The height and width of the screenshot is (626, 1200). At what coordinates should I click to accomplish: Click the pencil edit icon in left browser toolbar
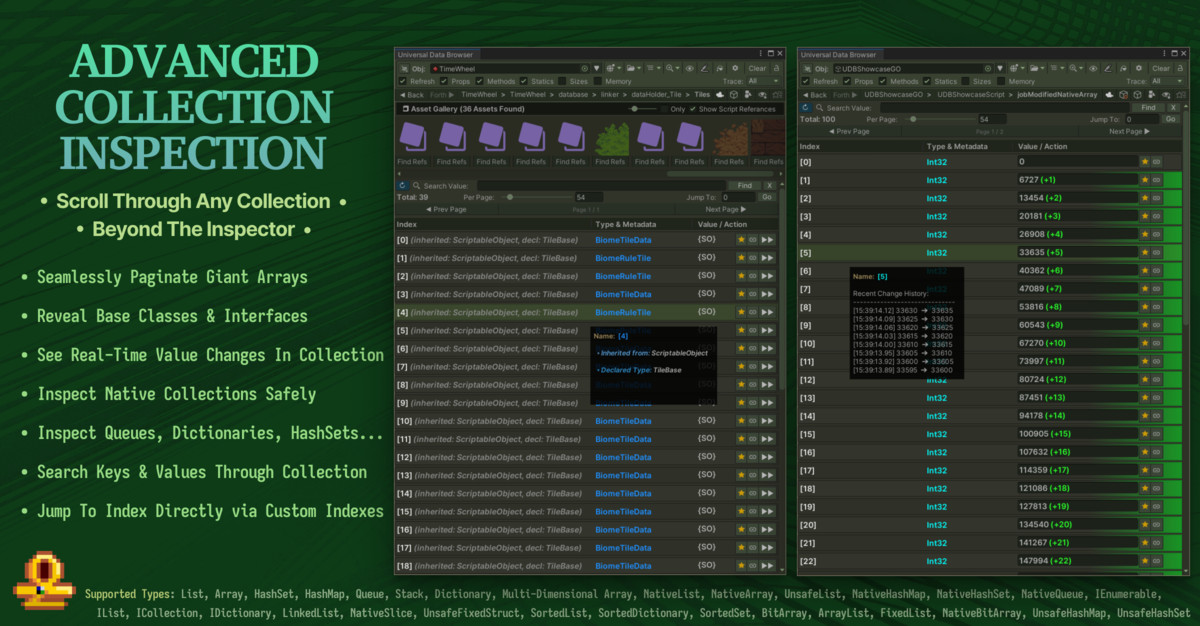(704, 68)
